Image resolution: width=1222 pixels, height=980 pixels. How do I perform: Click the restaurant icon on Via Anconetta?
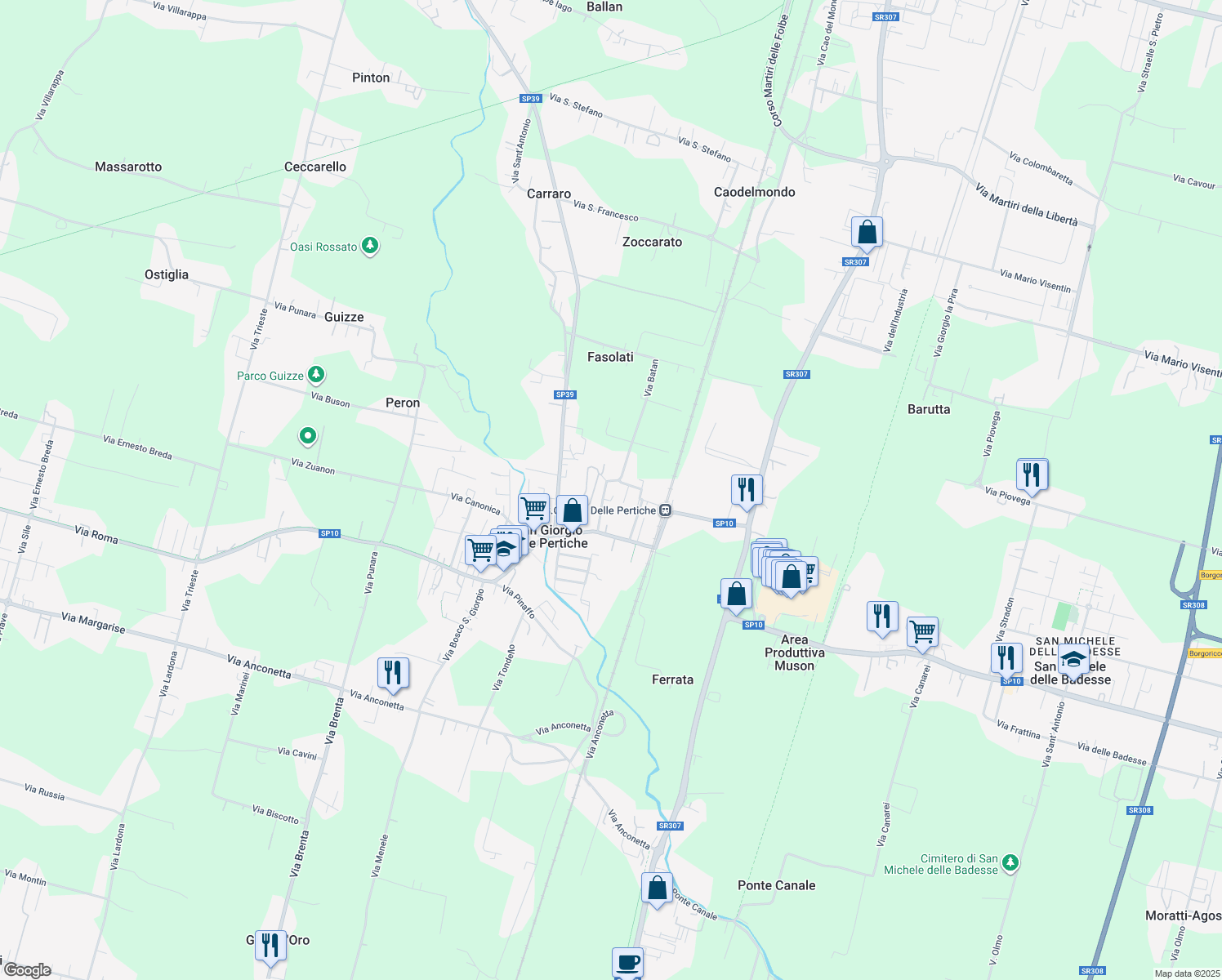click(393, 672)
